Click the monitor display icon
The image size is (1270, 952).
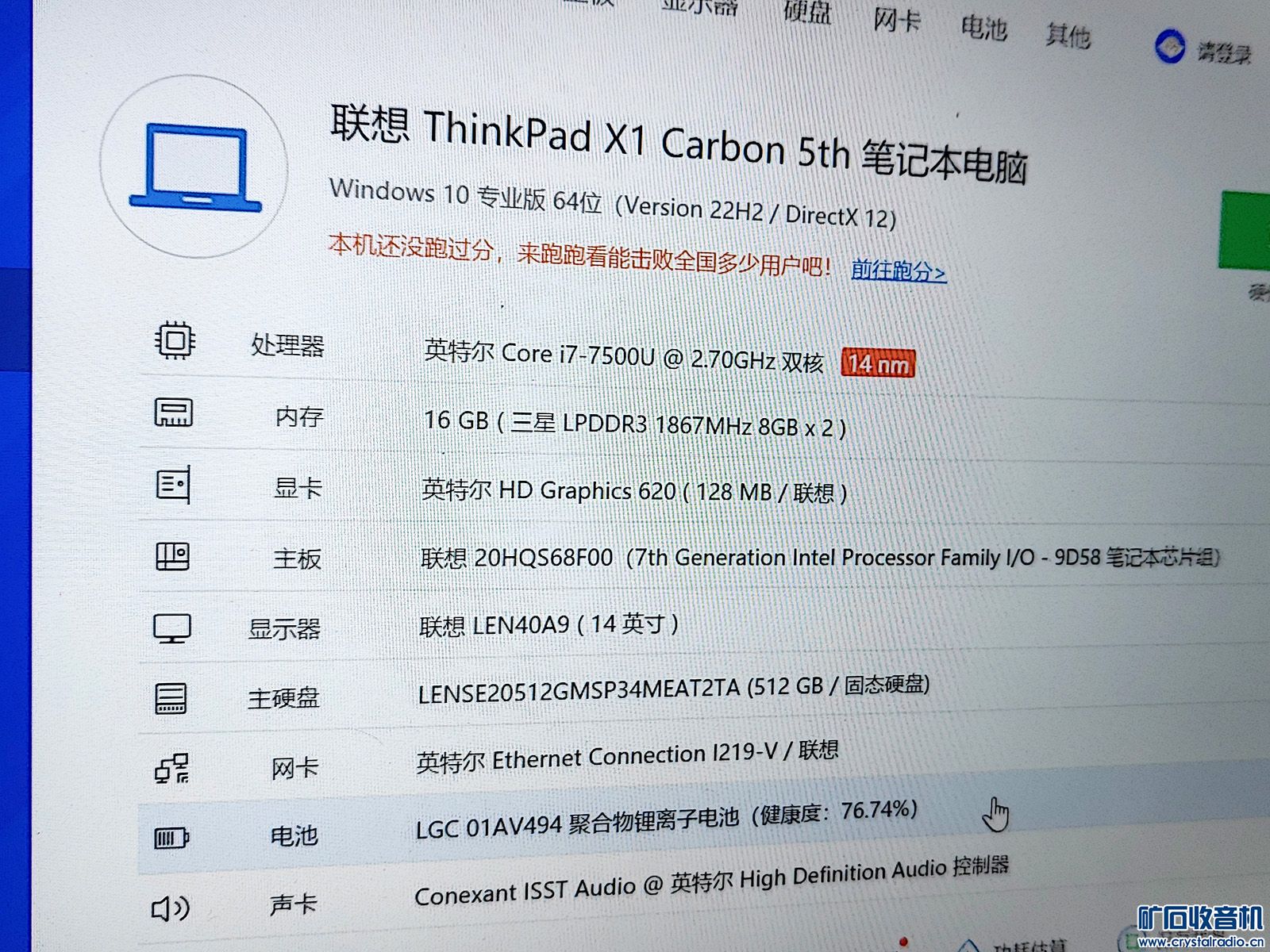[x=171, y=628]
